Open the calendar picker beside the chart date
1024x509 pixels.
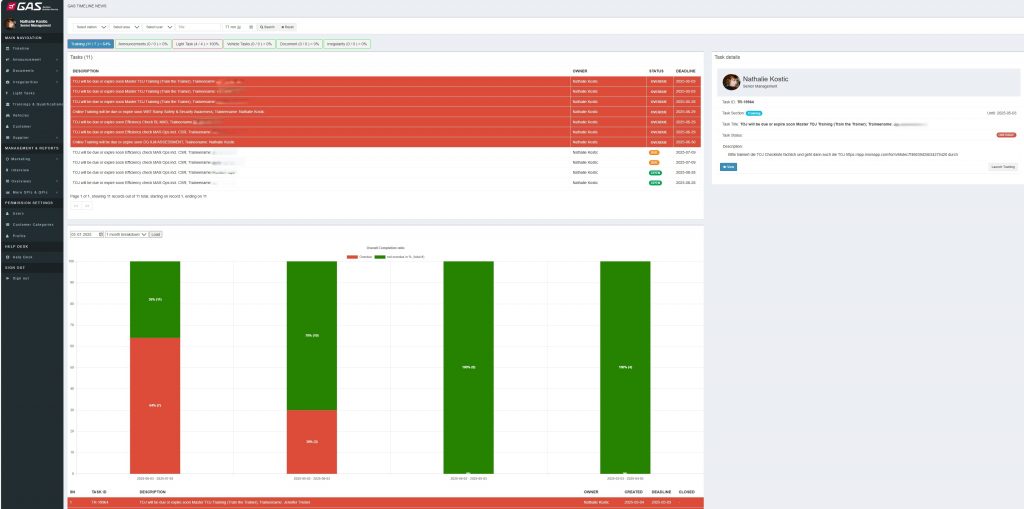(x=100, y=234)
